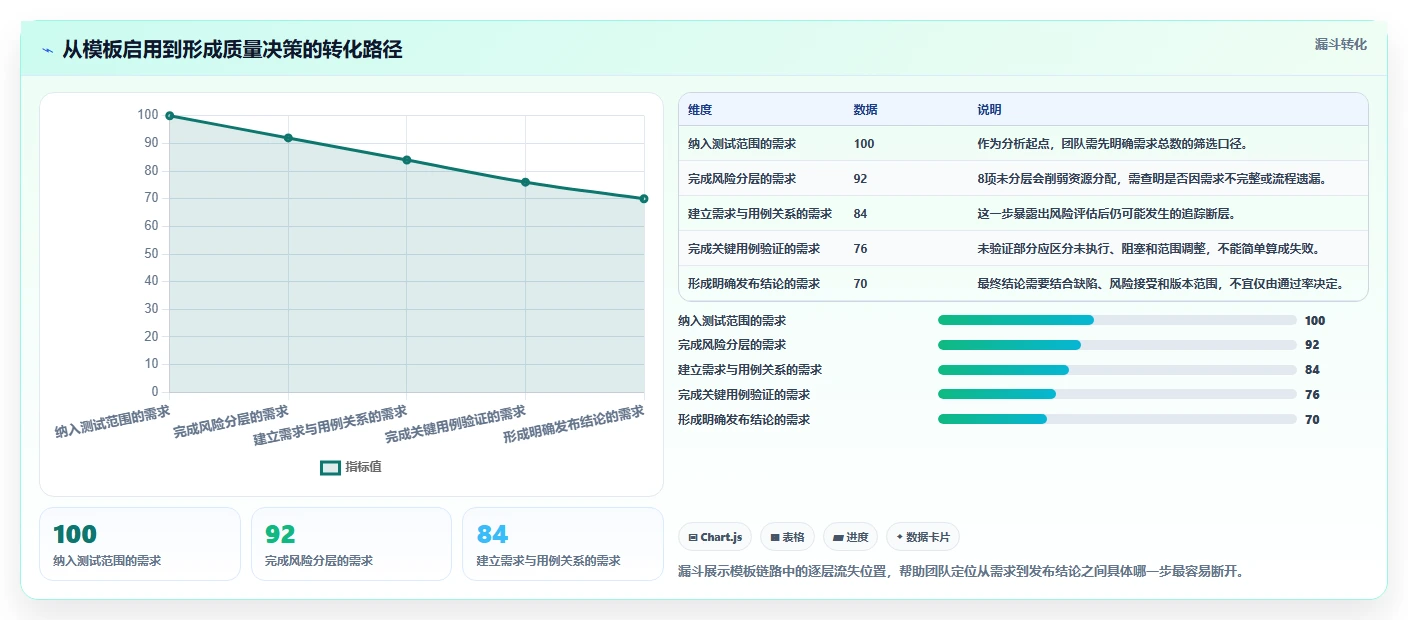This screenshot has height=620, width=1408.
Task: Click the chart data point at value 76
Action: (525, 182)
